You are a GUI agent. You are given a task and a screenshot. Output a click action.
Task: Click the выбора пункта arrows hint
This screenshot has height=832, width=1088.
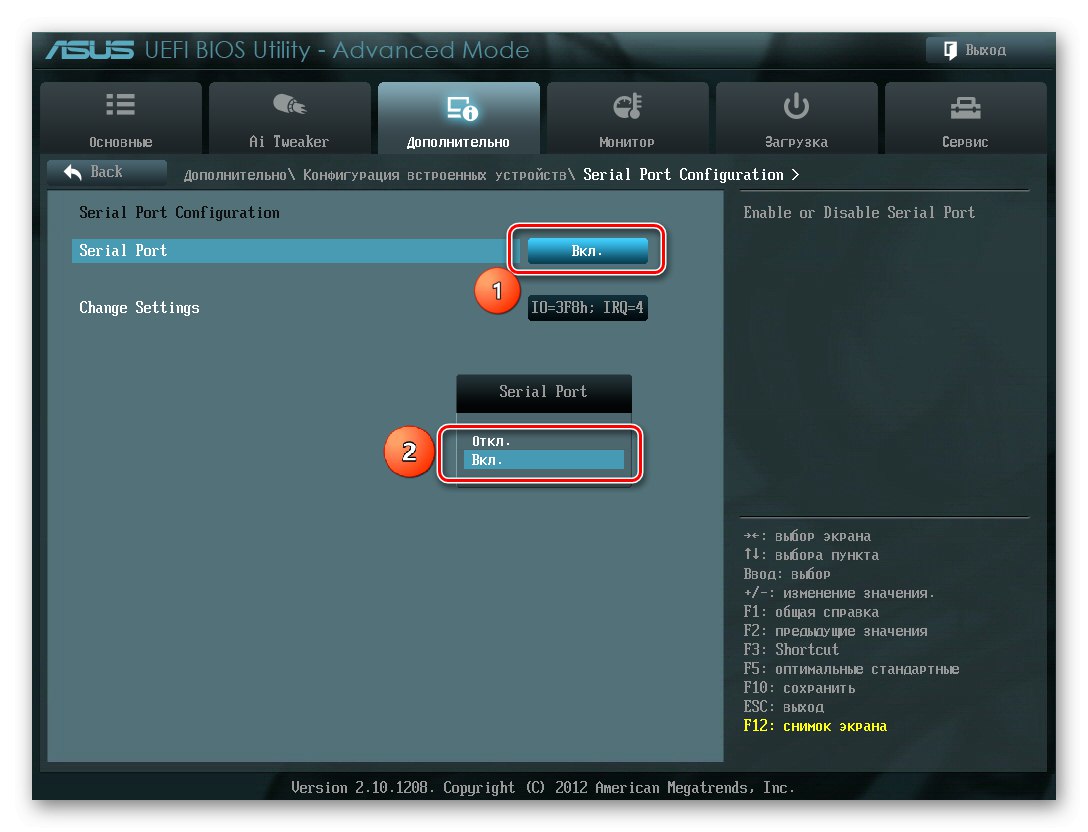click(811, 554)
